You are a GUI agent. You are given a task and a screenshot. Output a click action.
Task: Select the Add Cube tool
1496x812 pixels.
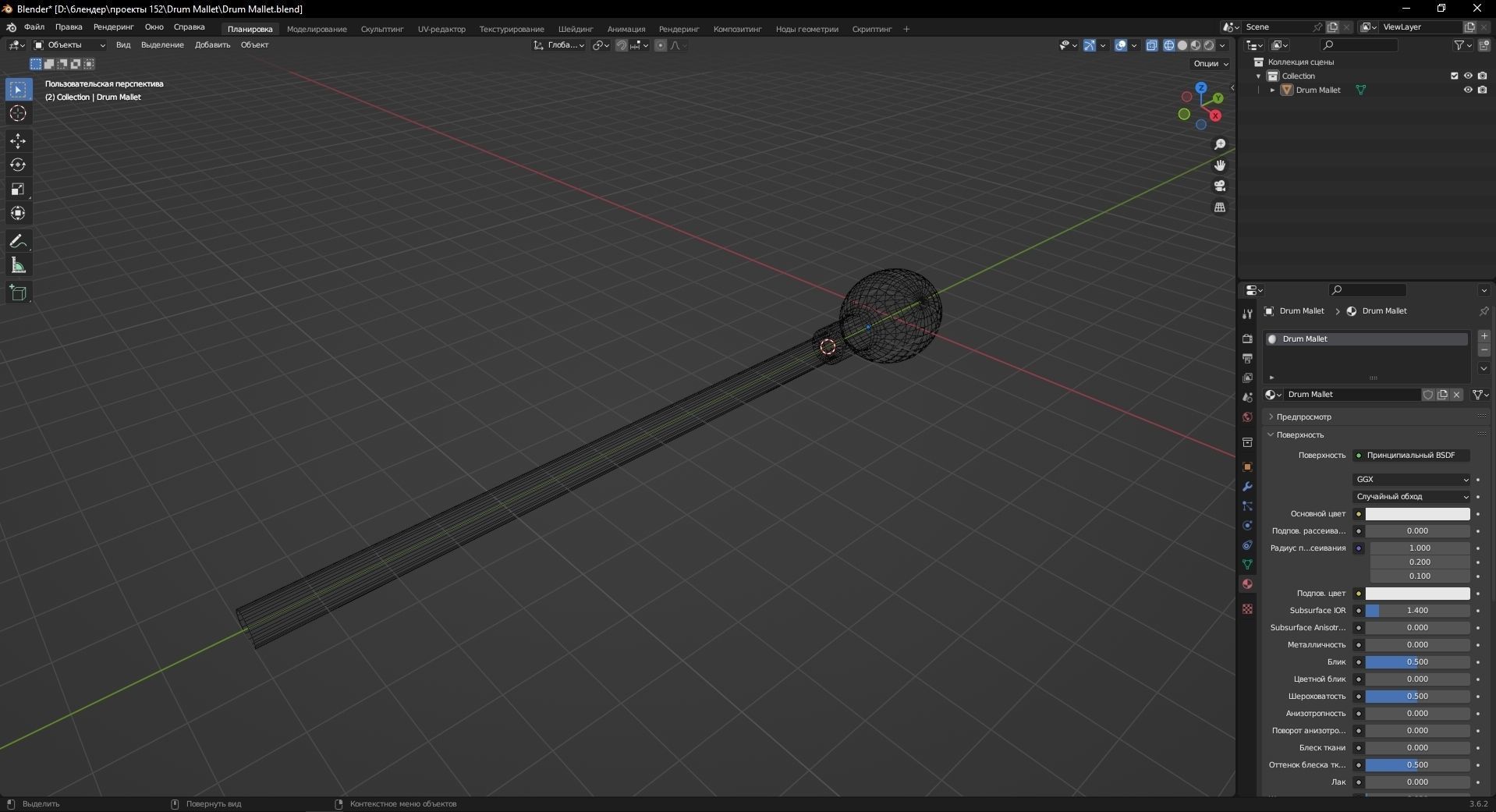[18, 293]
